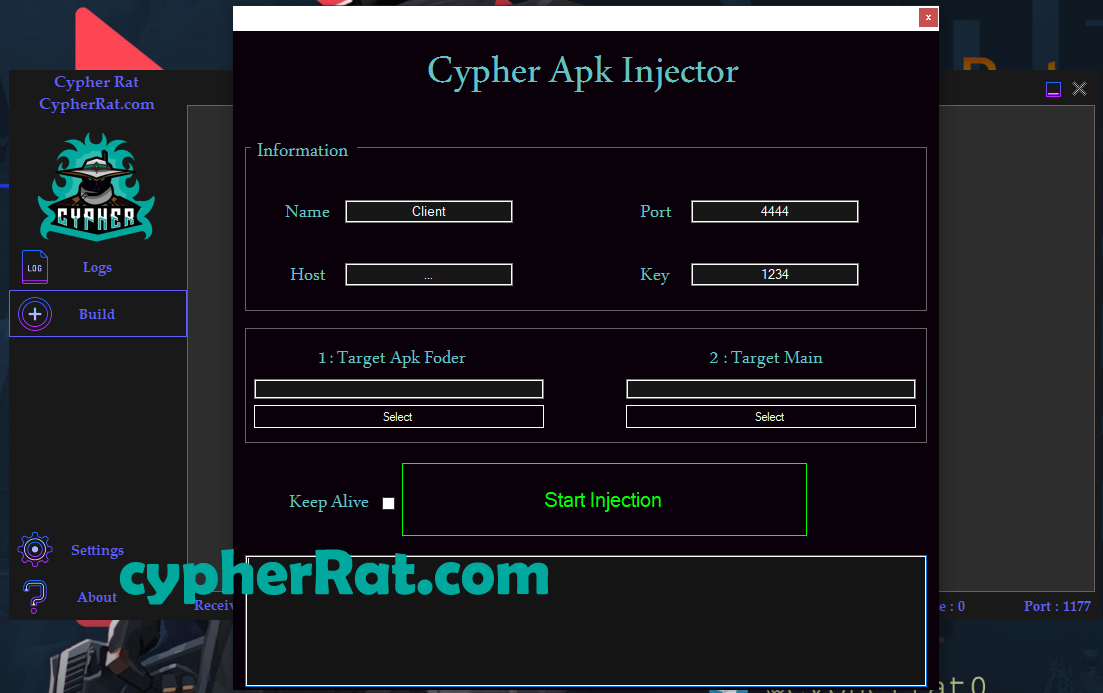Image resolution: width=1103 pixels, height=693 pixels.
Task: Click the Port field showing 4444
Action: pyautogui.click(x=774, y=211)
